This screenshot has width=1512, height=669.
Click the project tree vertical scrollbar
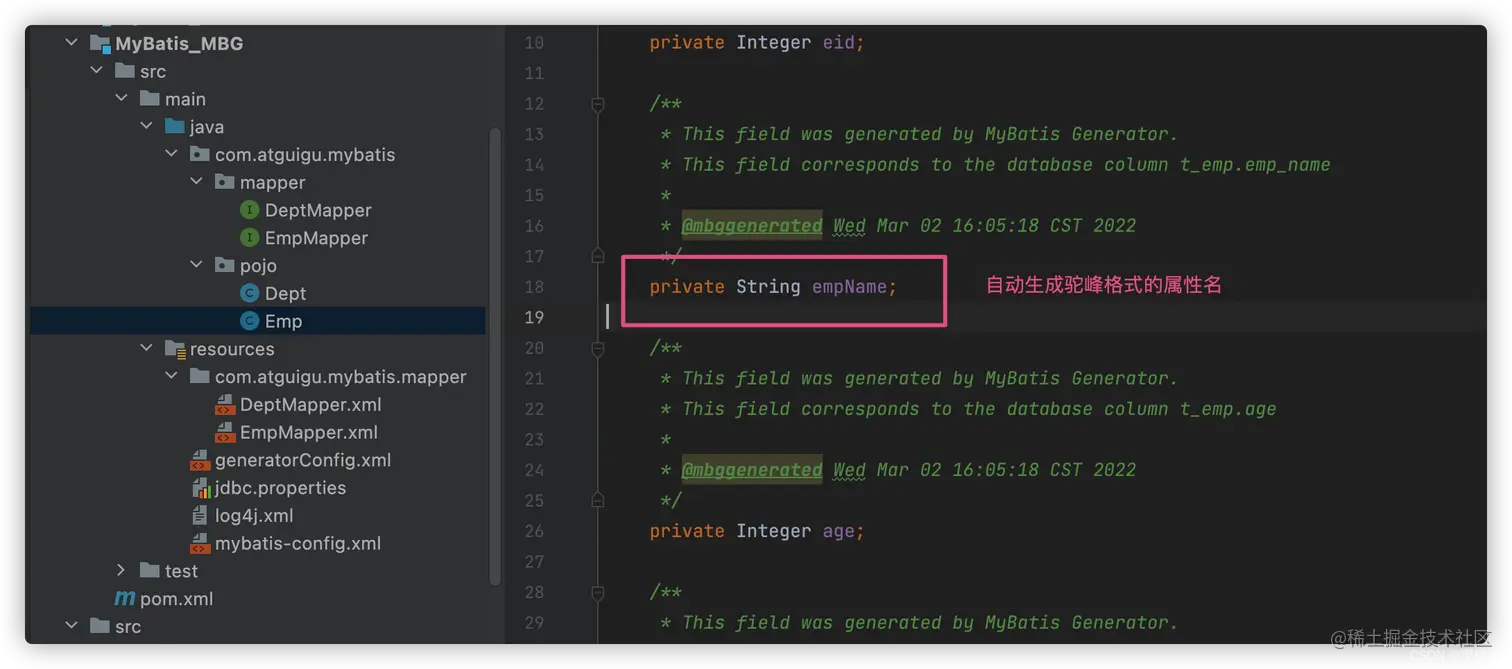494,355
